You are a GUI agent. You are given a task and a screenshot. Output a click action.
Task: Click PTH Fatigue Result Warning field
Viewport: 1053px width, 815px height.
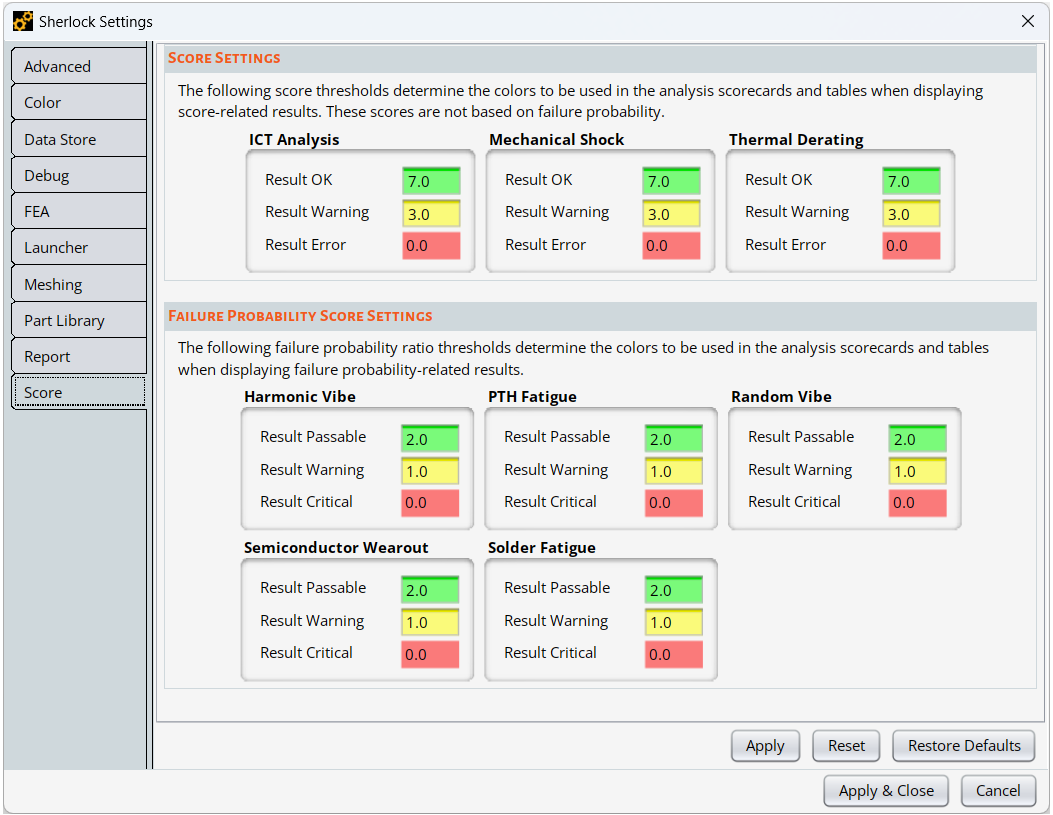pyautogui.click(x=674, y=471)
